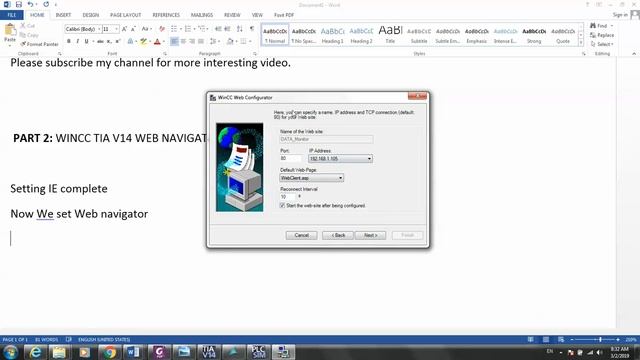Screen dimensions: 640x360
Task: Open Internet Explorer from taskbar
Action: (x=35, y=352)
